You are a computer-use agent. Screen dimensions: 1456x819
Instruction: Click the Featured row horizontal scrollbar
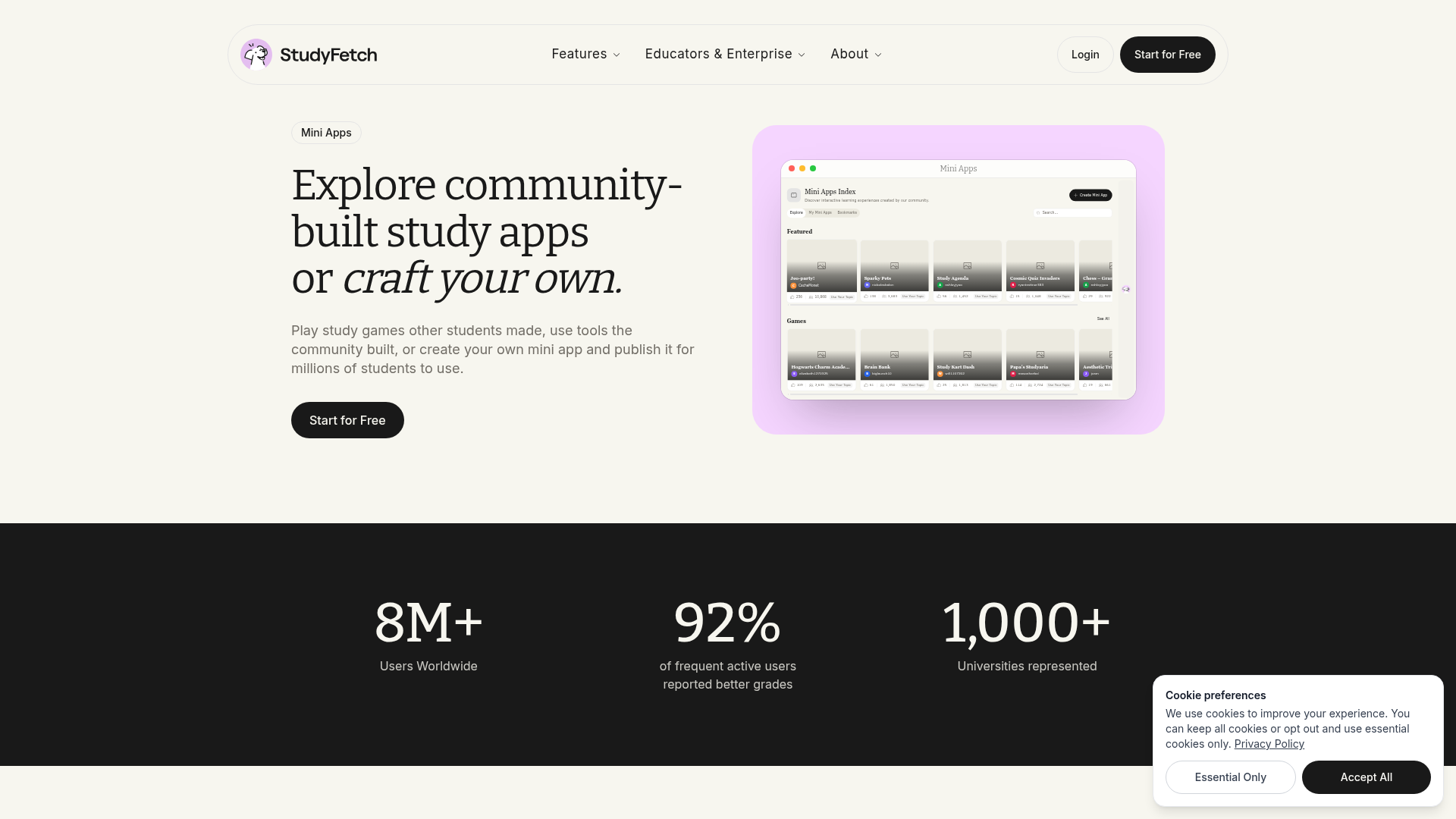coord(933,305)
